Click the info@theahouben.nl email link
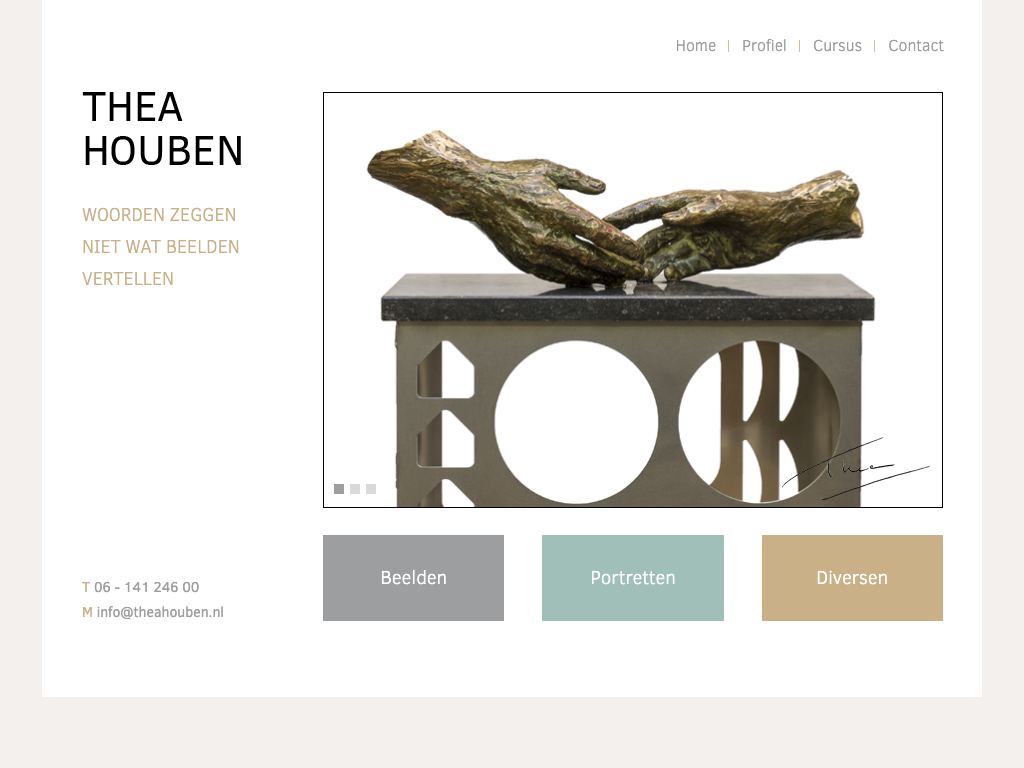This screenshot has width=1024, height=768. pyautogui.click(x=160, y=613)
